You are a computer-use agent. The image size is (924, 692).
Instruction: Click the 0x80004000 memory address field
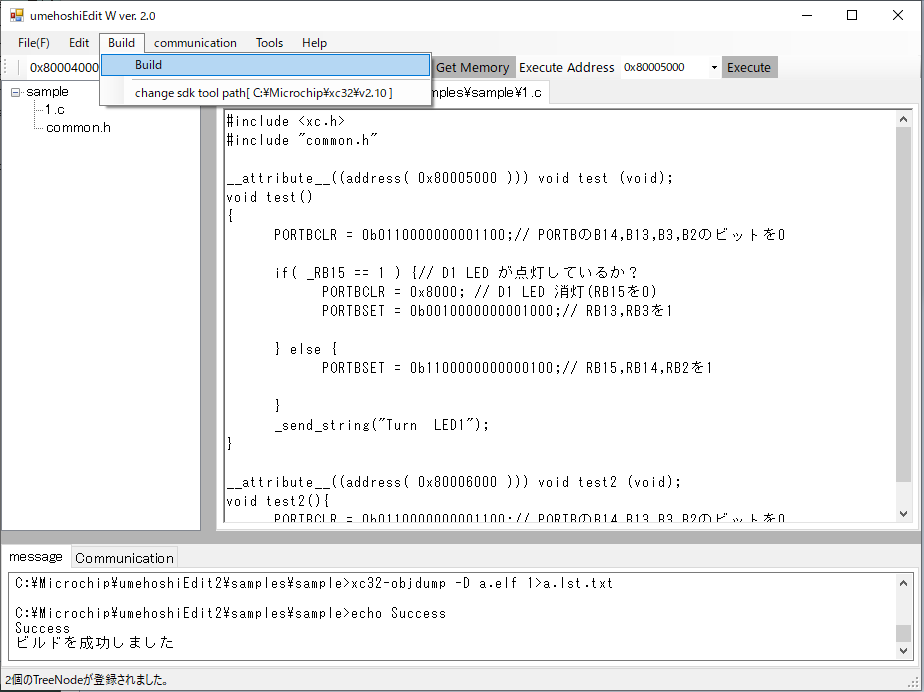[62, 68]
